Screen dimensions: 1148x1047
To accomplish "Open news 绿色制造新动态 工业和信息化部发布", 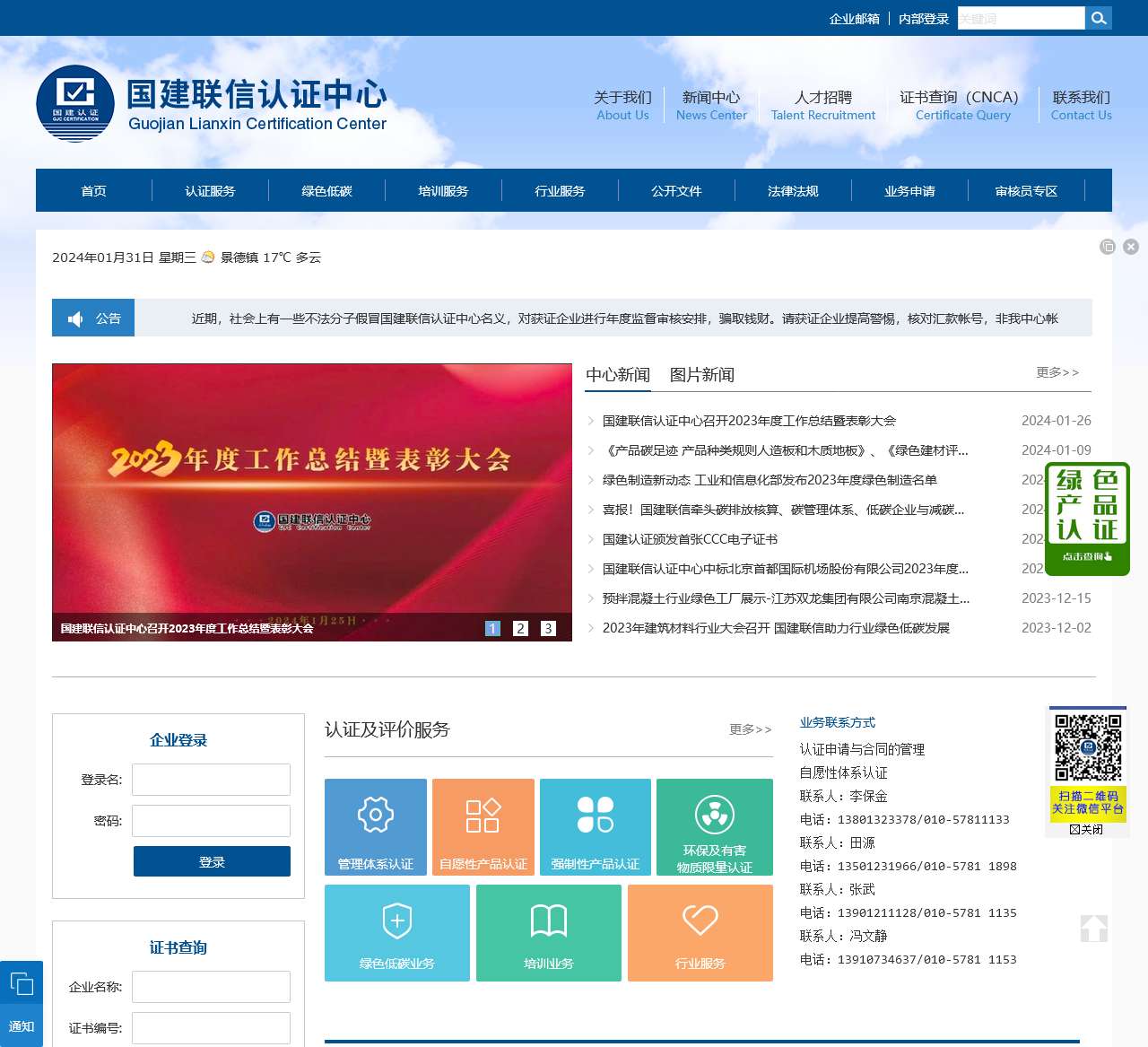I will (x=770, y=480).
